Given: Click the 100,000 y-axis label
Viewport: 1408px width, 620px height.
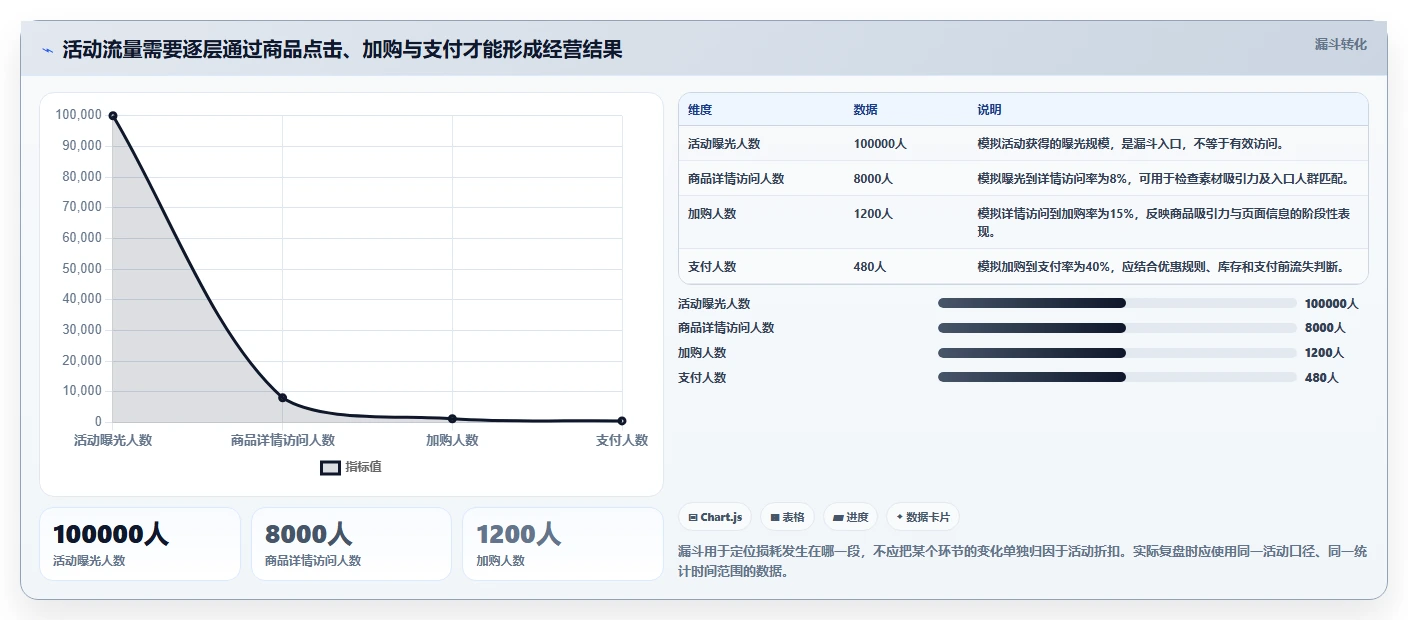Looking at the screenshot, I should 79,115.
